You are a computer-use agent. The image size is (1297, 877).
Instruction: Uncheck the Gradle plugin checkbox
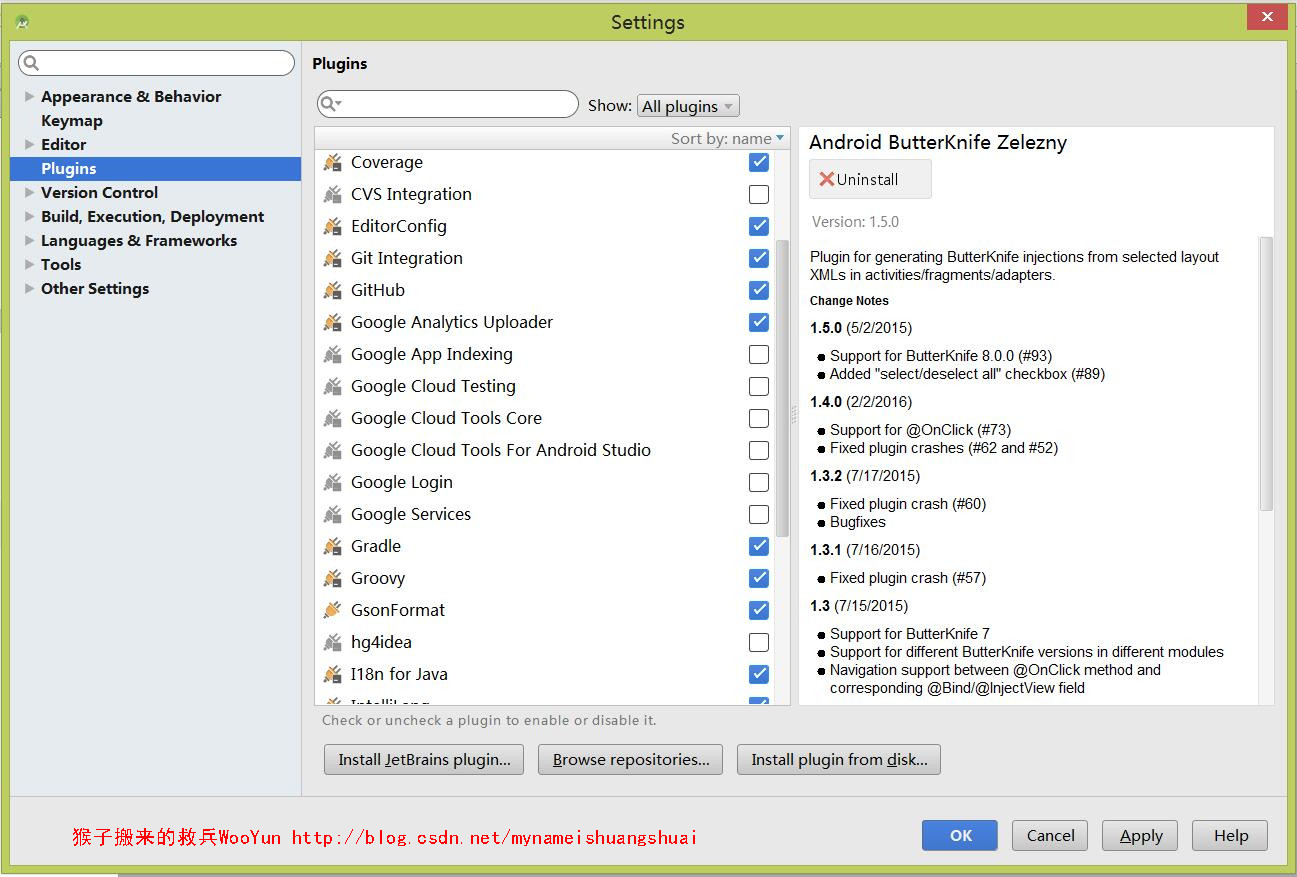[x=759, y=546]
